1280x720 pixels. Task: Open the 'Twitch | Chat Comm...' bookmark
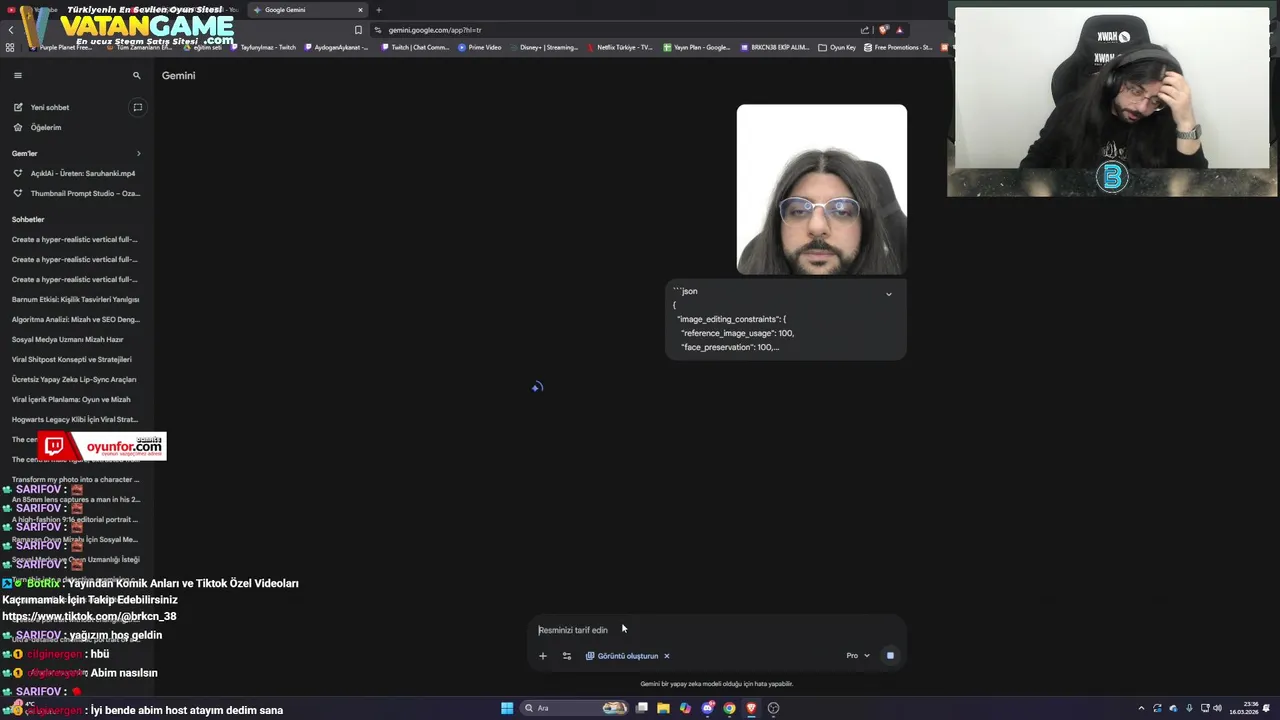tap(415, 47)
